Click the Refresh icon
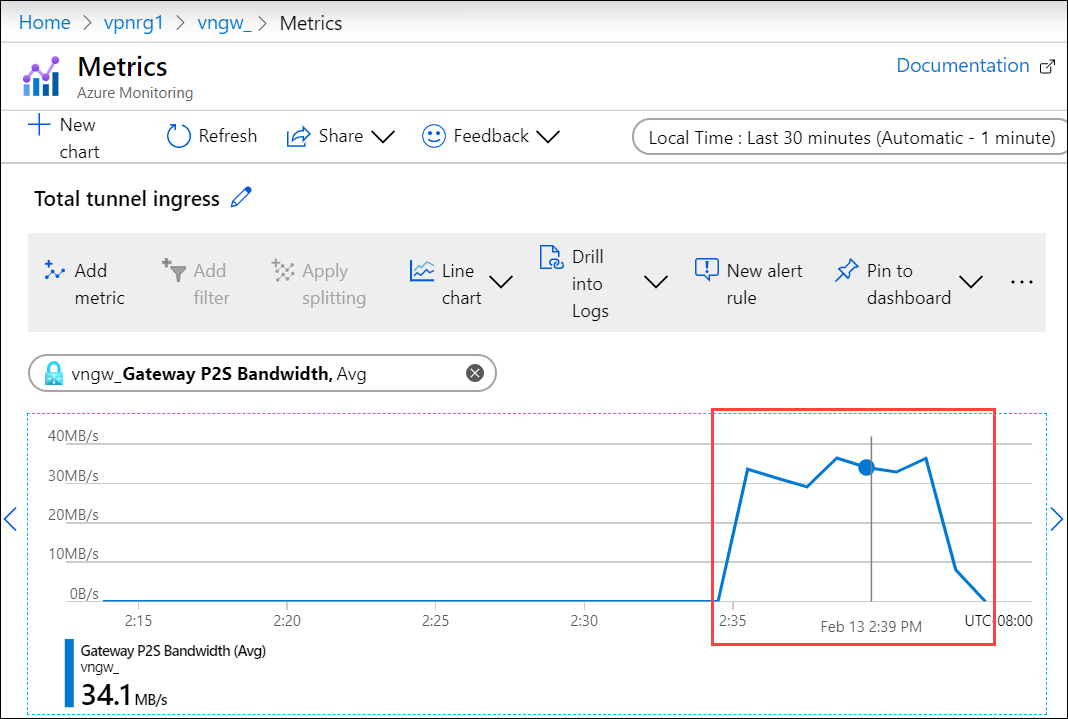The width and height of the screenshot is (1068, 719). pyautogui.click(x=178, y=135)
